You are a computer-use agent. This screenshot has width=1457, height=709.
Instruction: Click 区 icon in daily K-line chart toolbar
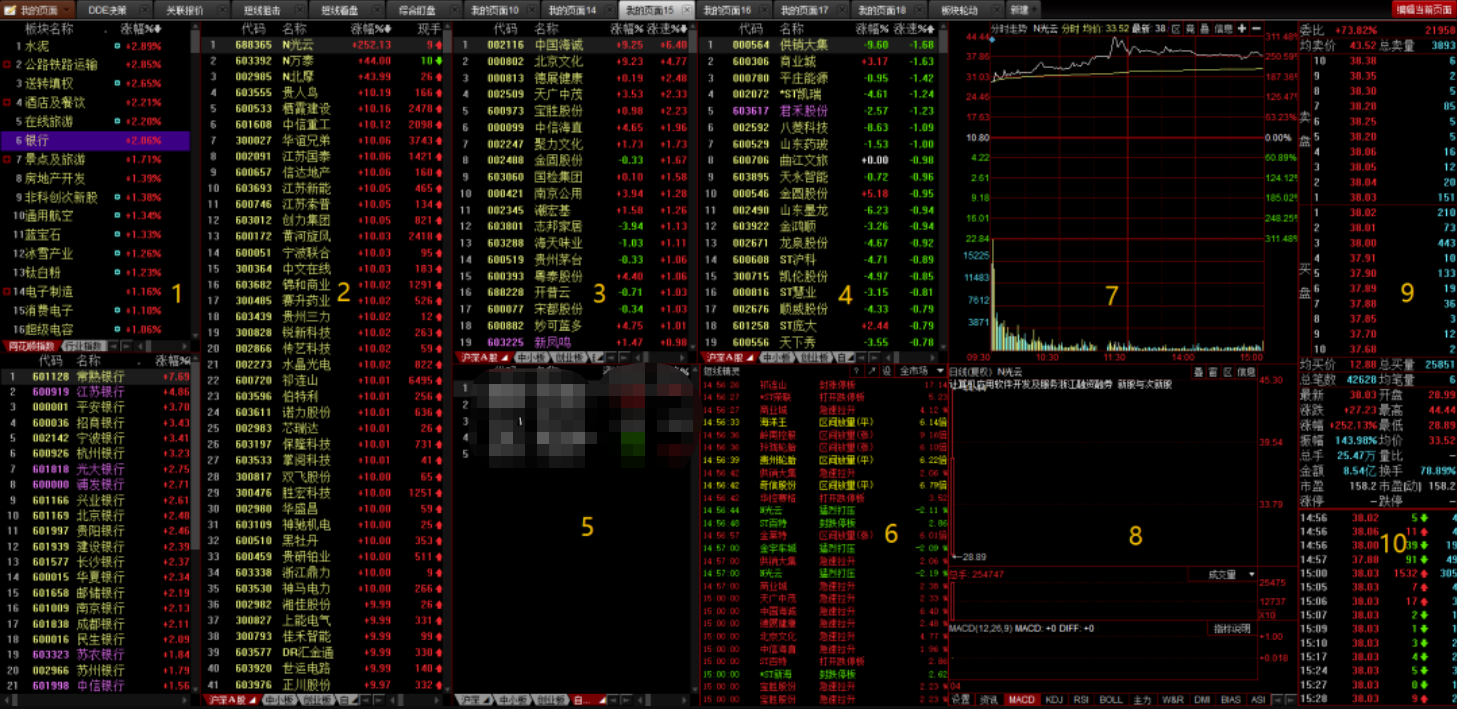click(1227, 371)
